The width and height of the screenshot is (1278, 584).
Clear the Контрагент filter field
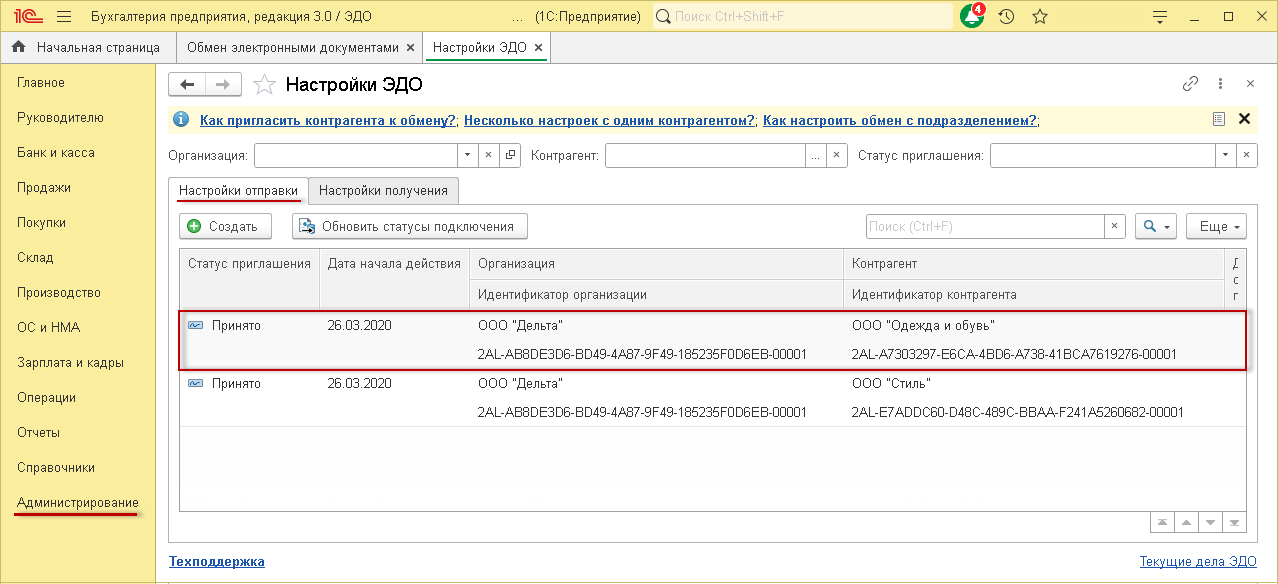coord(837,155)
